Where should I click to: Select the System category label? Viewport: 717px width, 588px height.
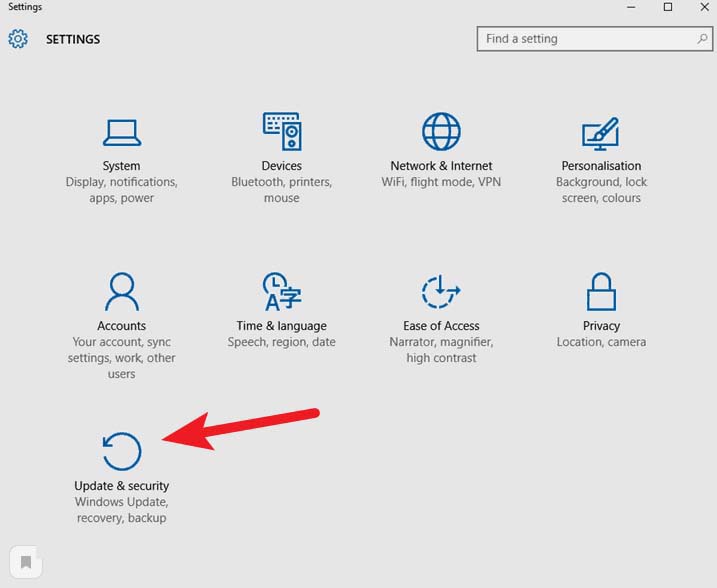point(122,166)
